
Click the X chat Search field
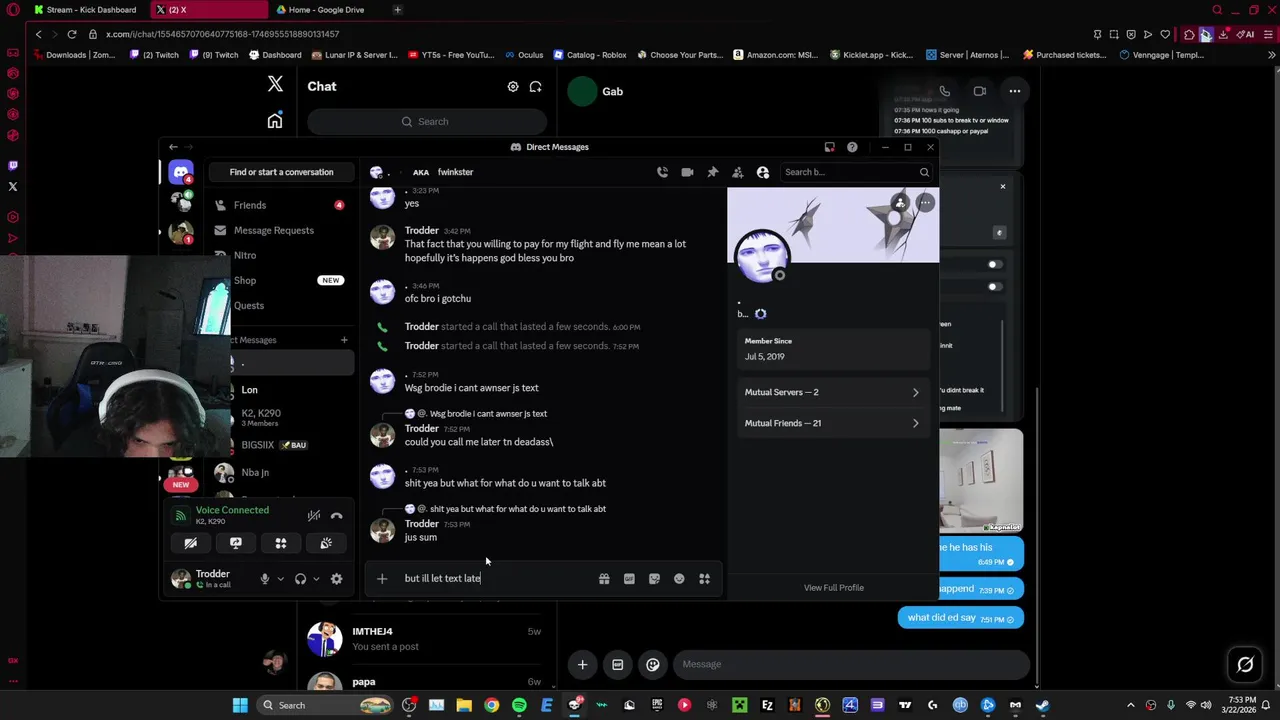coord(427,122)
